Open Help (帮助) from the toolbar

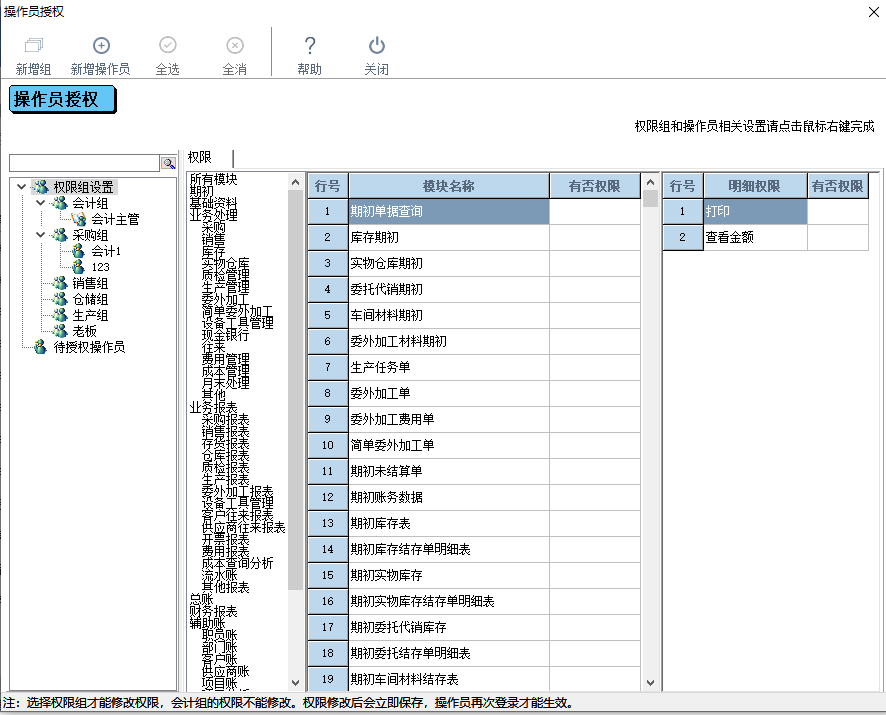(310, 46)
